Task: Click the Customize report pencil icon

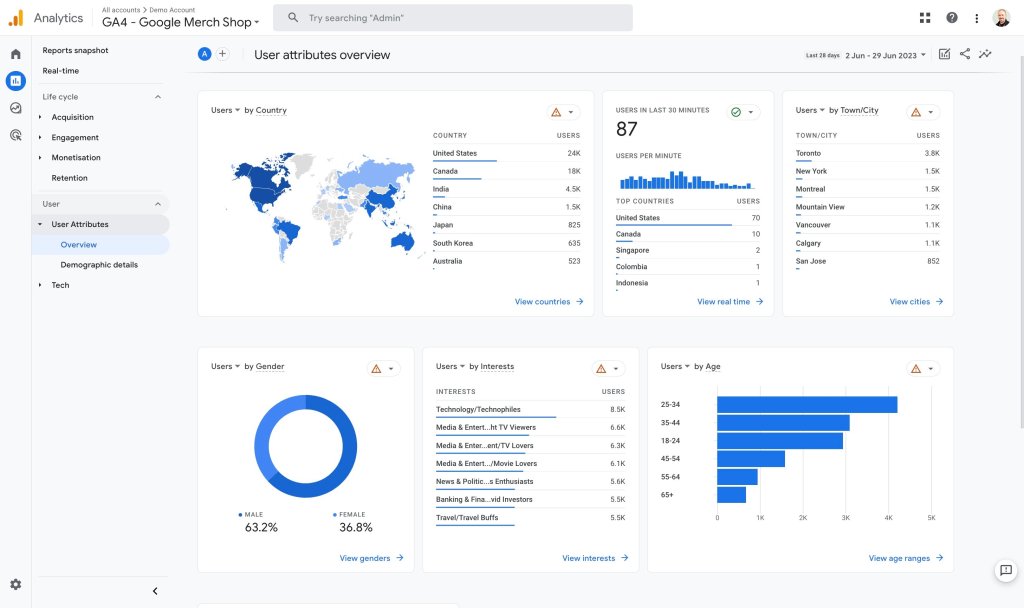Action: (944, 54)
